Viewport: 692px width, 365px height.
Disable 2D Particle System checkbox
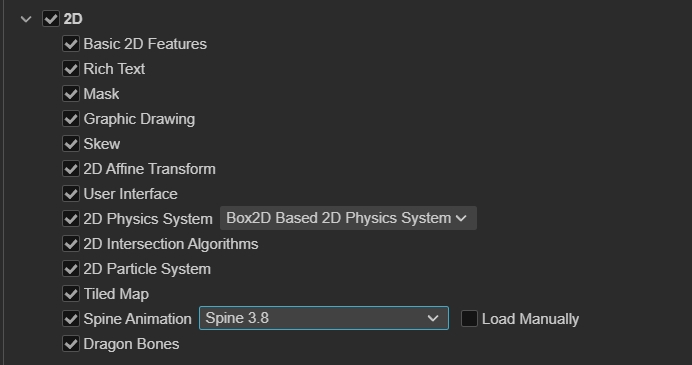pyautogui.click(x=71, y=269)
